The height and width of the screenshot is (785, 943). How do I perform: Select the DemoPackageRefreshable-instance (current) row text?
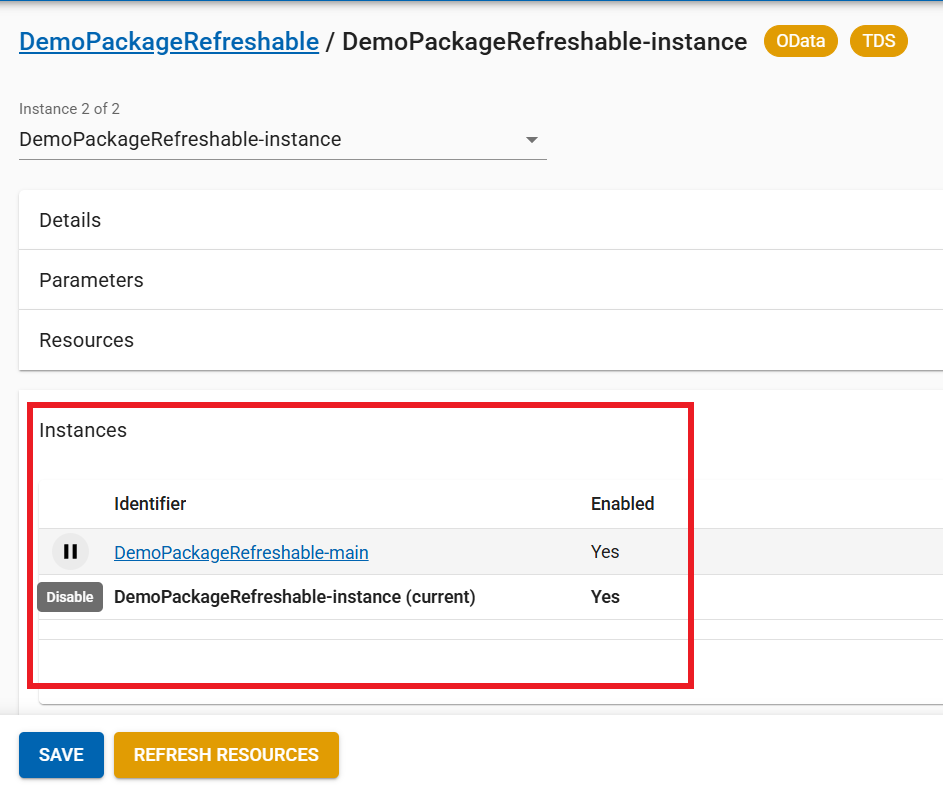tap(294, 597)
